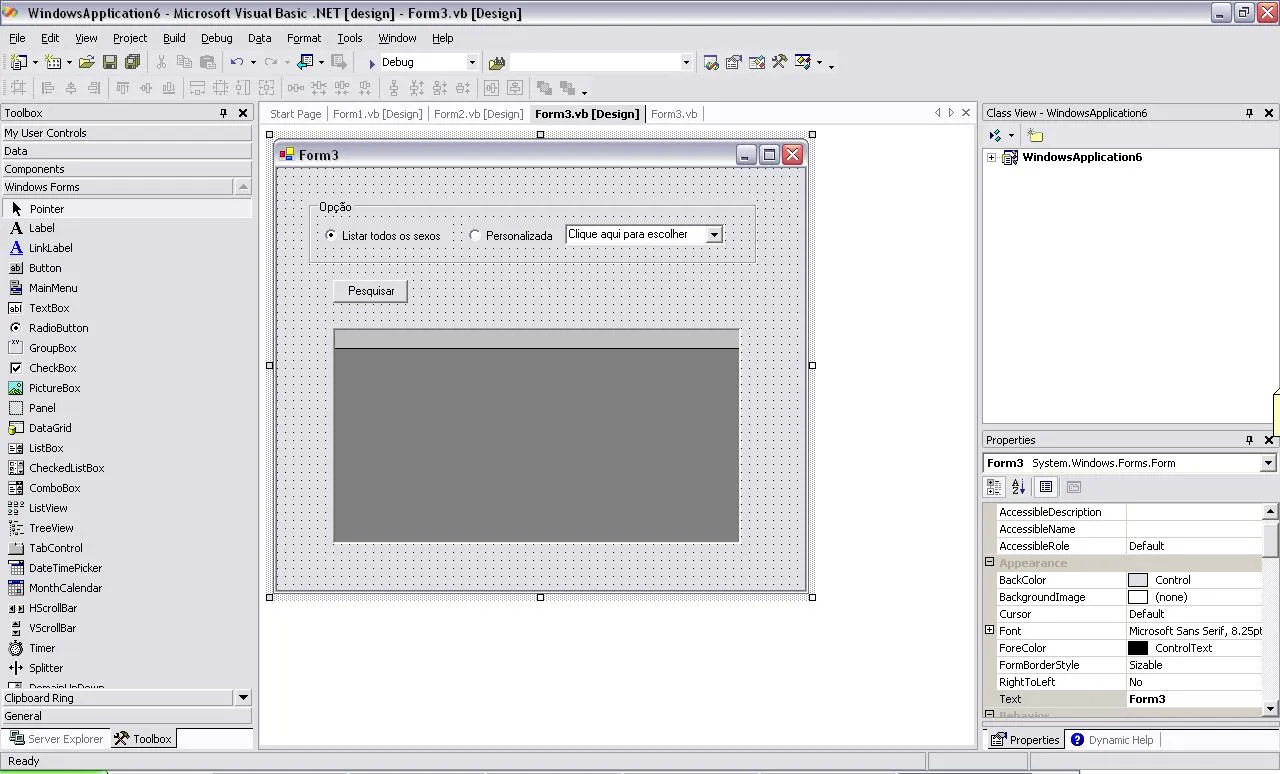Expand the Font property row
Image resolution: width=1280 pixels, height=774 pixels.
[x=990, y=631]
